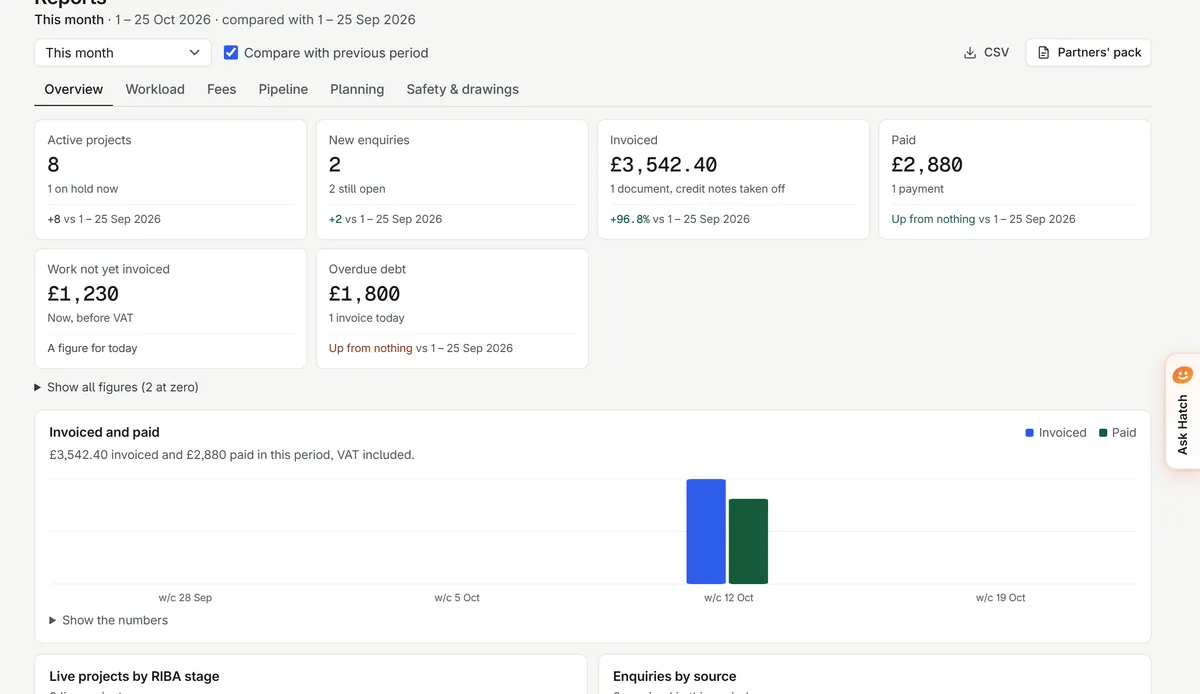Click the 'Live projects by RIBA stage' heading
Screen dimensions: 1200x694
tap(134, 676)
